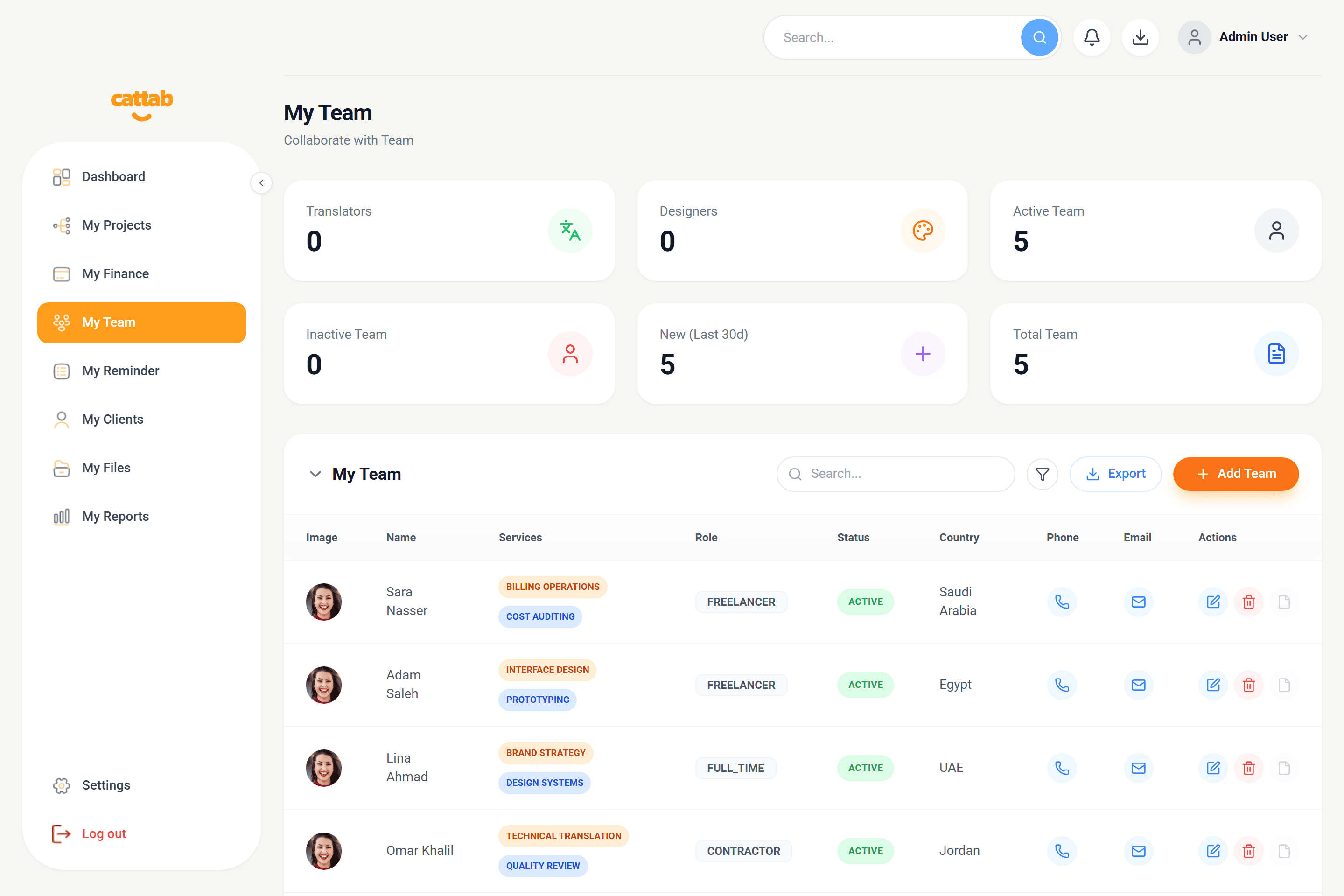The image size is (1344, 896).
Task: Click Translators card language icon
Action: pos(570,231)
